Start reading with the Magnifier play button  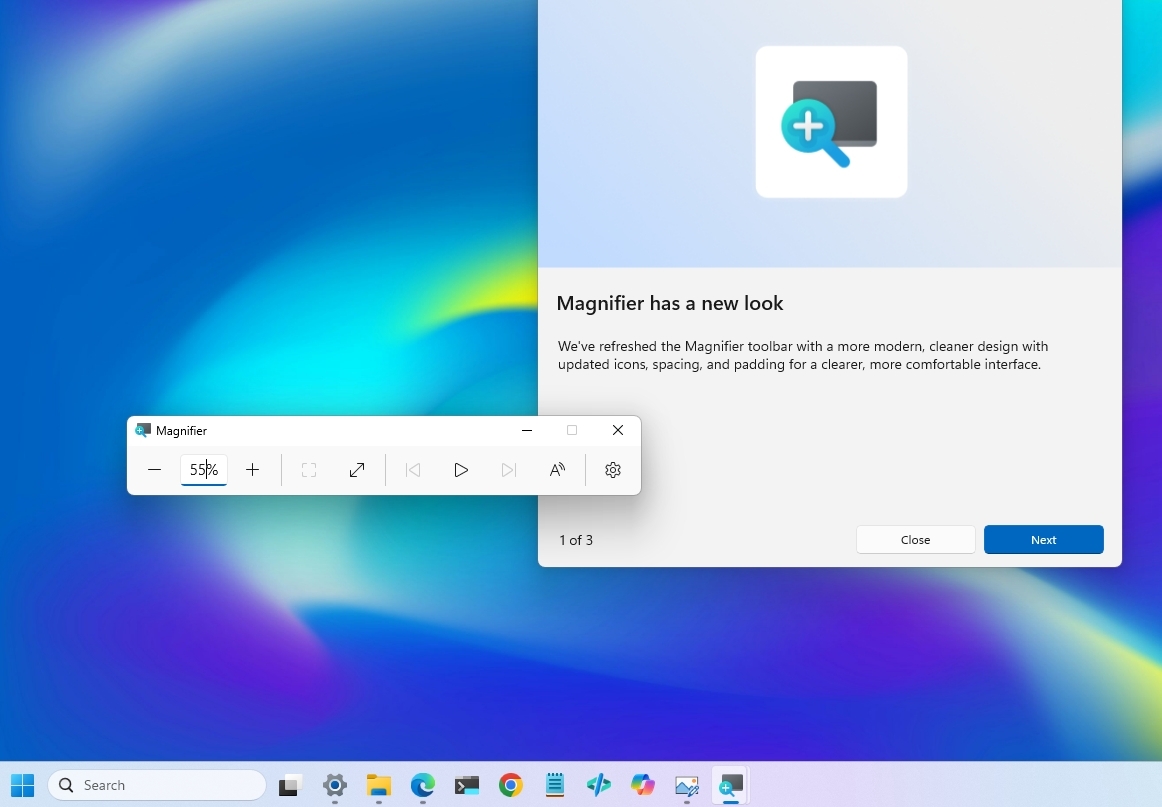461,470
